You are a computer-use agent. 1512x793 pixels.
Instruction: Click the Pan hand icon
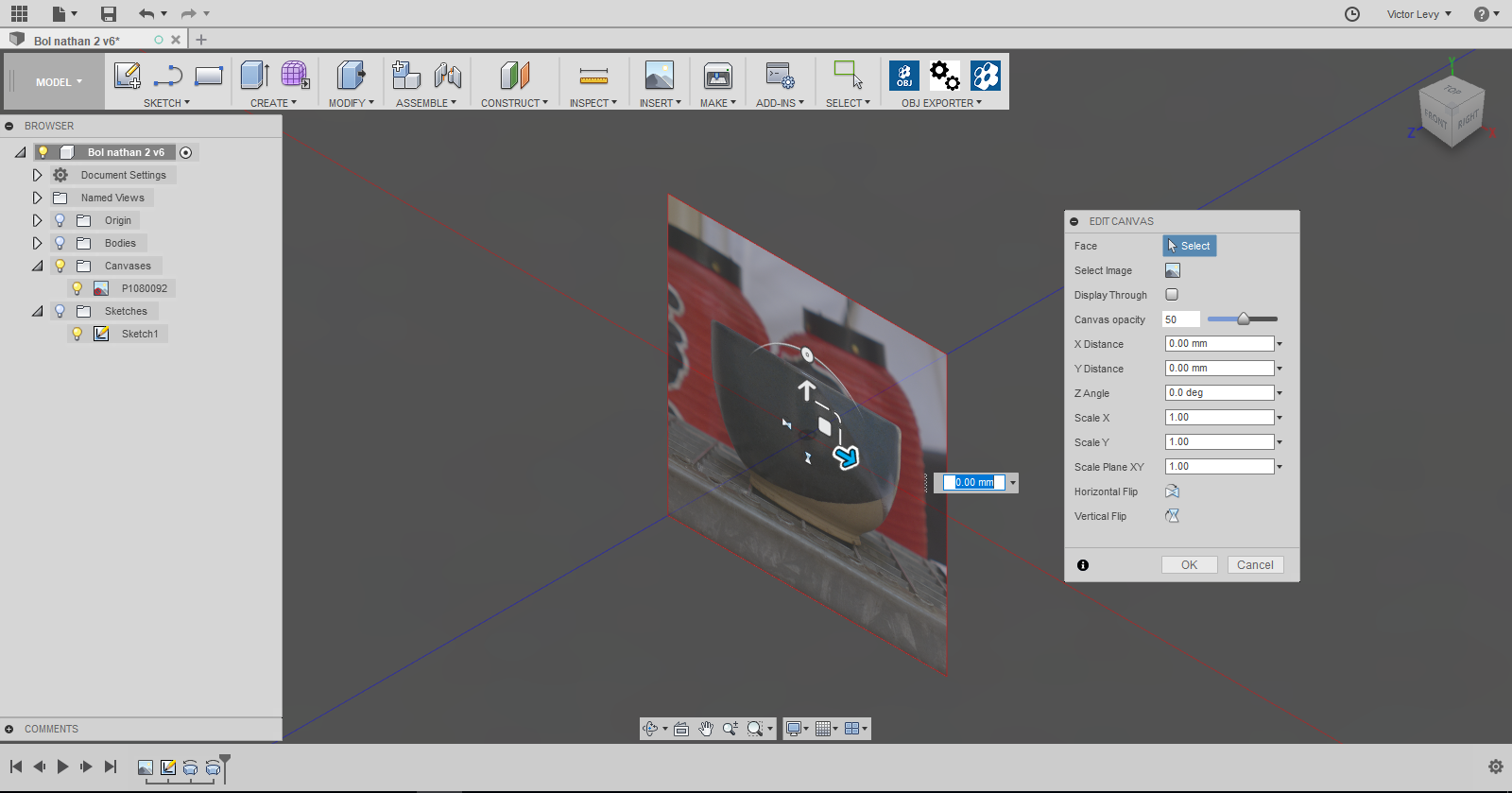(706, 729)
